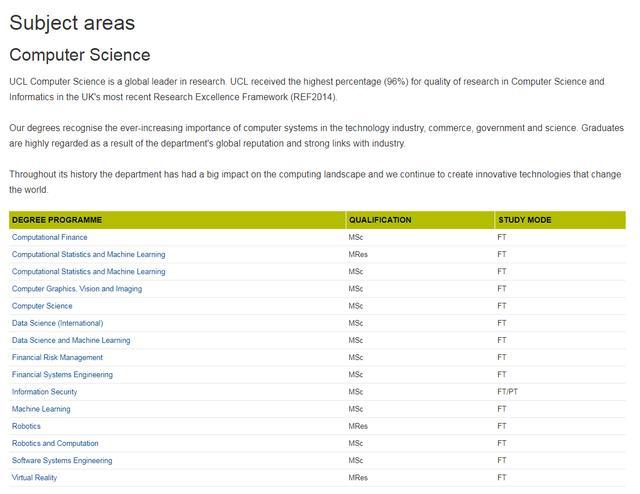Select Robotics and Computation programme link
Screen dimensions: 640x494
[x=55, y=443]
